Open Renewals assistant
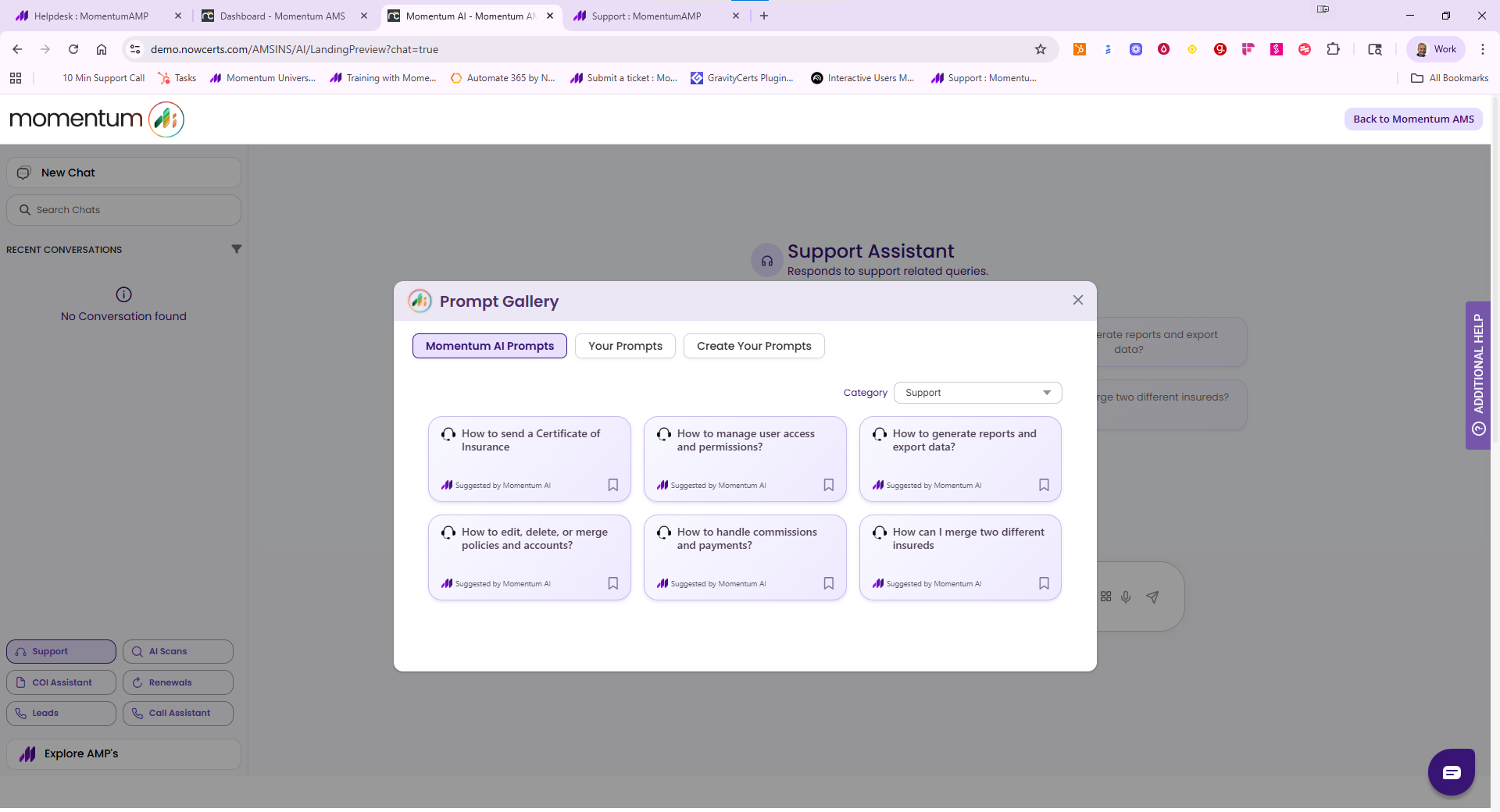The width and height of the screenshot is (1500, 812). pyautogui.click(x=178, y=682)
